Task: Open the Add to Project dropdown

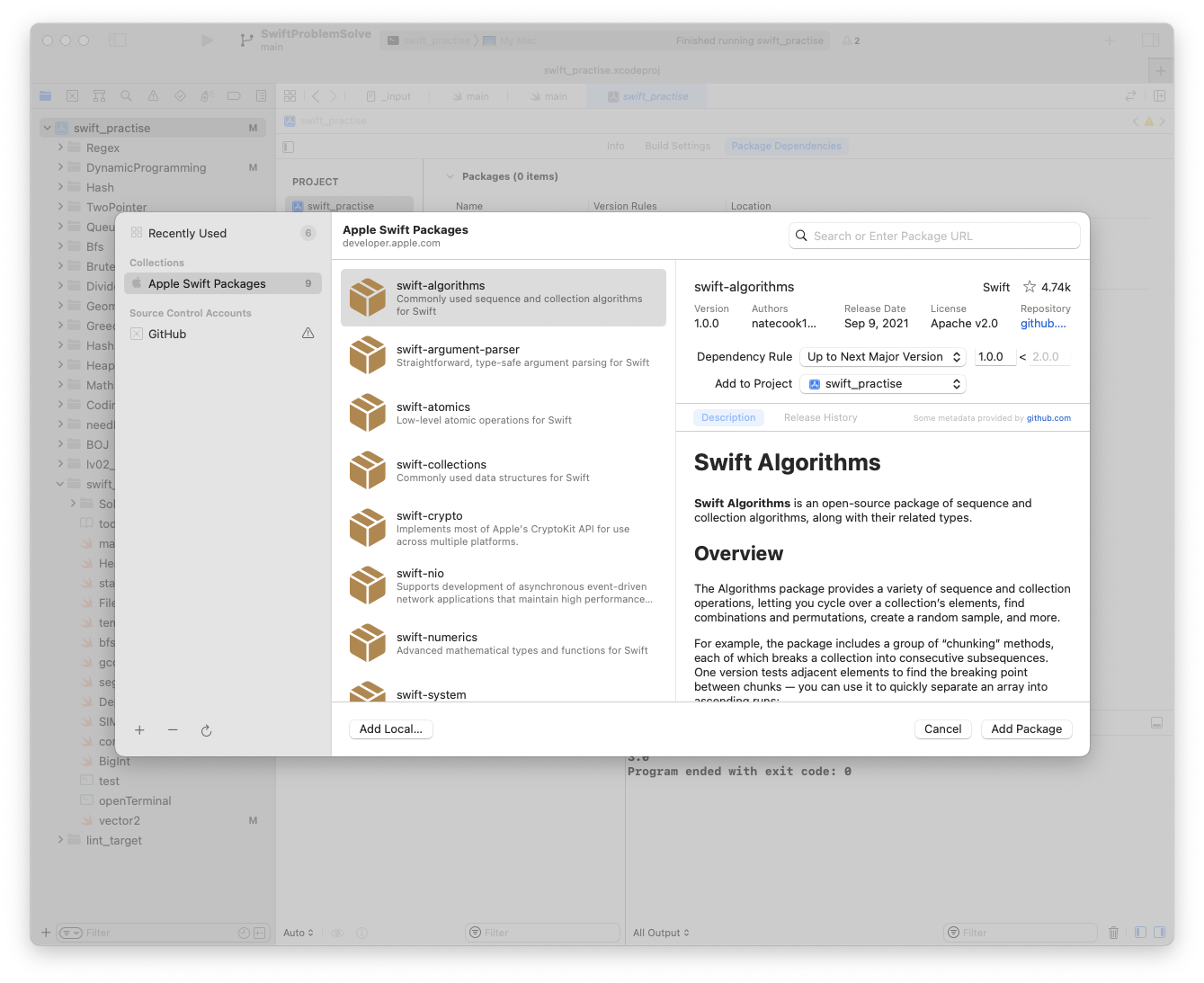Action: tap(883, 384)
